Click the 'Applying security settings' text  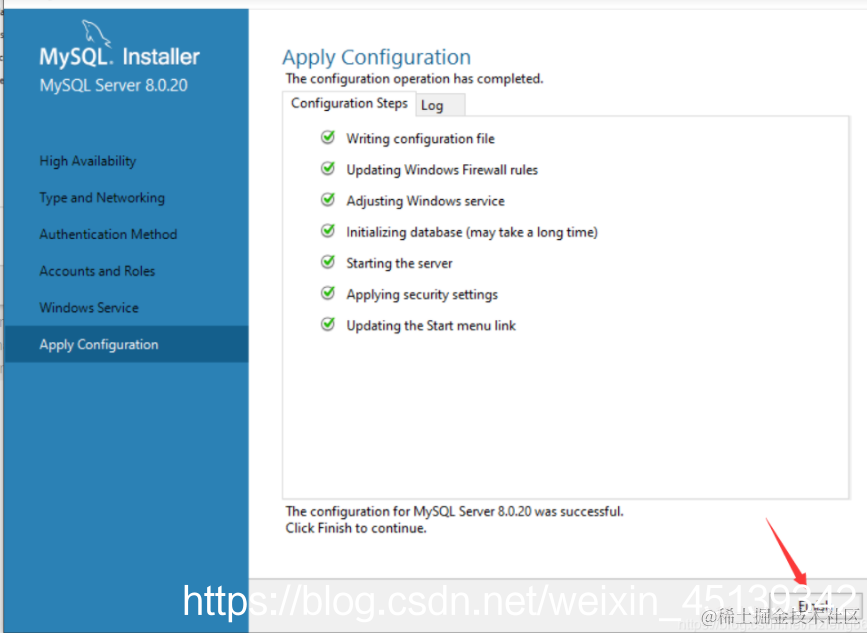coord(422,294)
